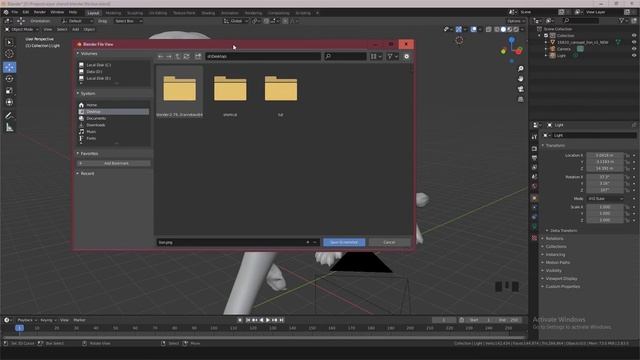This screenshot has height=360, width=640.
Task: Select the Cursor tool in the viewport toolbar
Action: 9,53
